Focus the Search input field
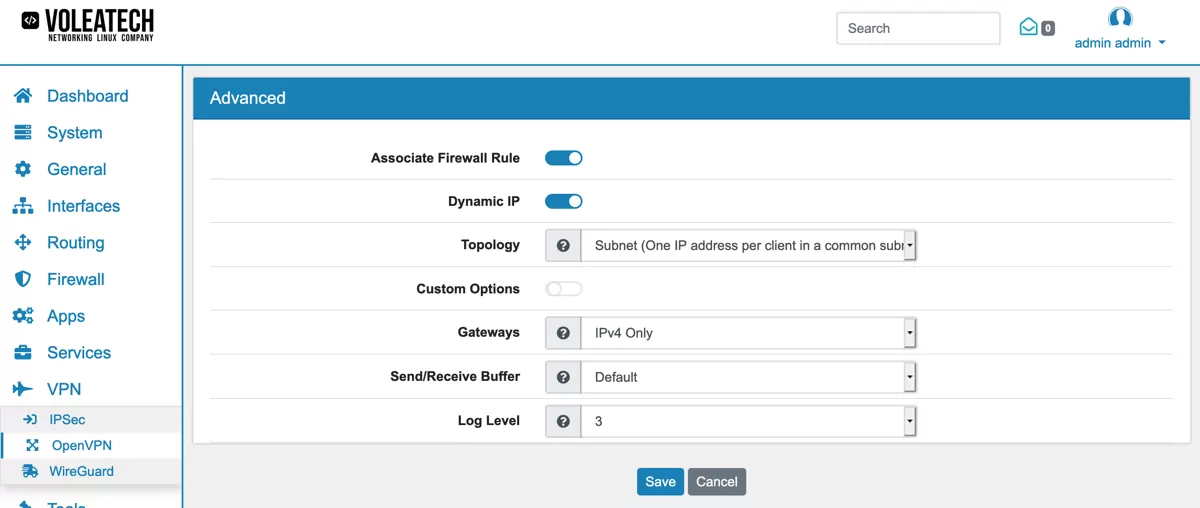Image resolution: width=1200 pixels, height=508 pixels. pos(918,28)
